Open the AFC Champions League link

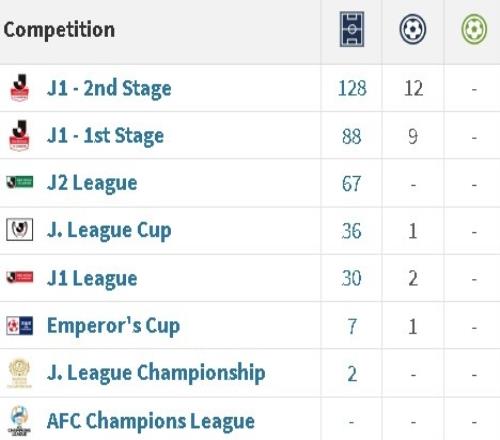coord(151,421)
